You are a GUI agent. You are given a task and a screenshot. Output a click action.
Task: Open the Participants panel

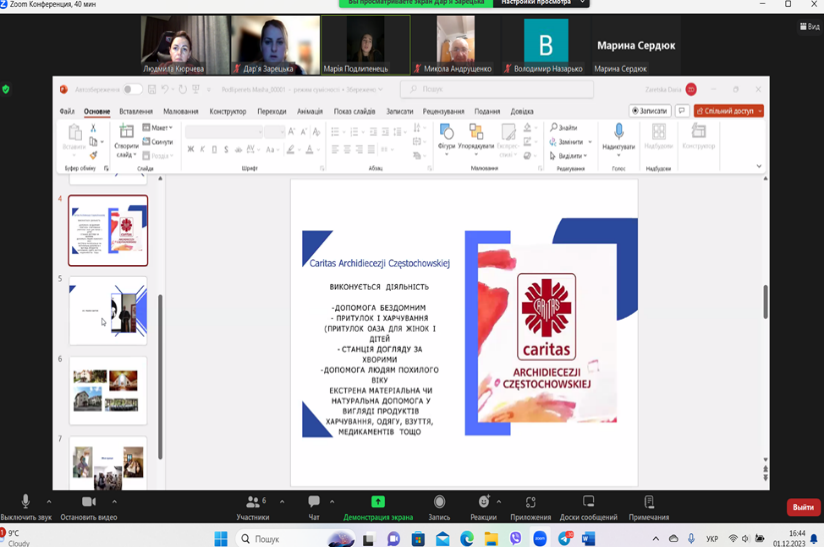click(x=253, y=502)
